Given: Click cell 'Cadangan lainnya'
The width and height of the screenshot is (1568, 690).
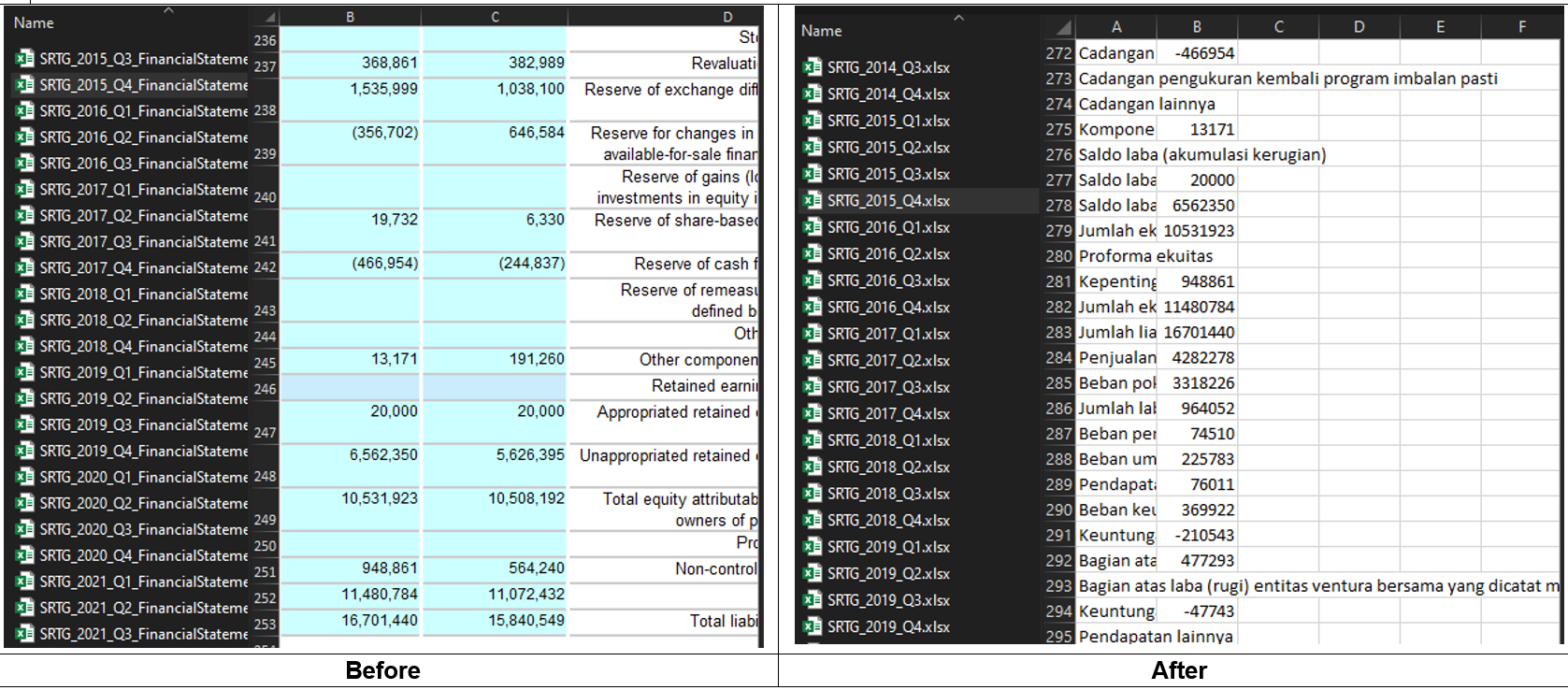Looking at the screenshot, I should pyautogui.click(x=1146, y=104).
